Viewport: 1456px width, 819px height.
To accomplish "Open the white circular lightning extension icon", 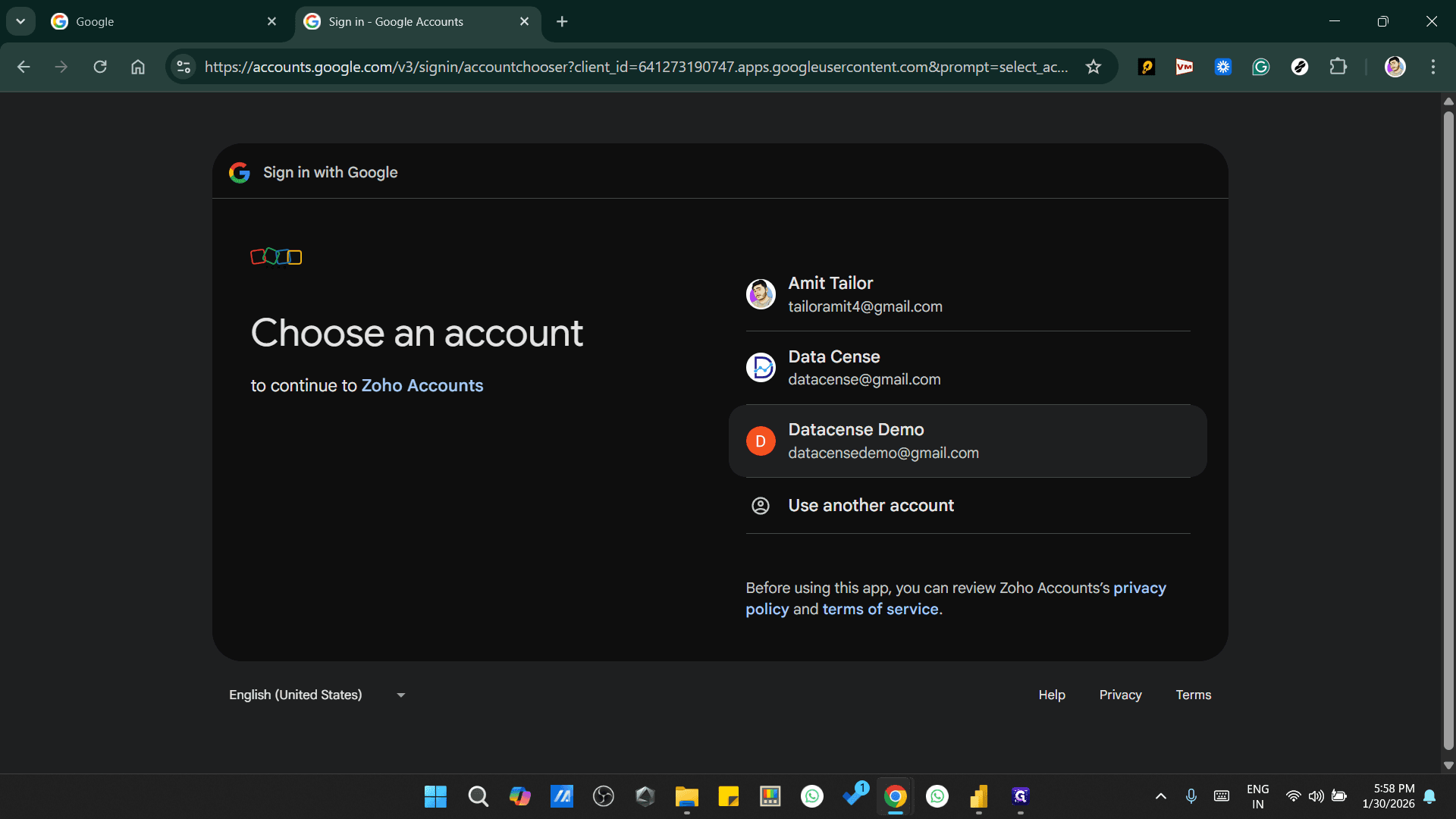I will point(1300,67).
